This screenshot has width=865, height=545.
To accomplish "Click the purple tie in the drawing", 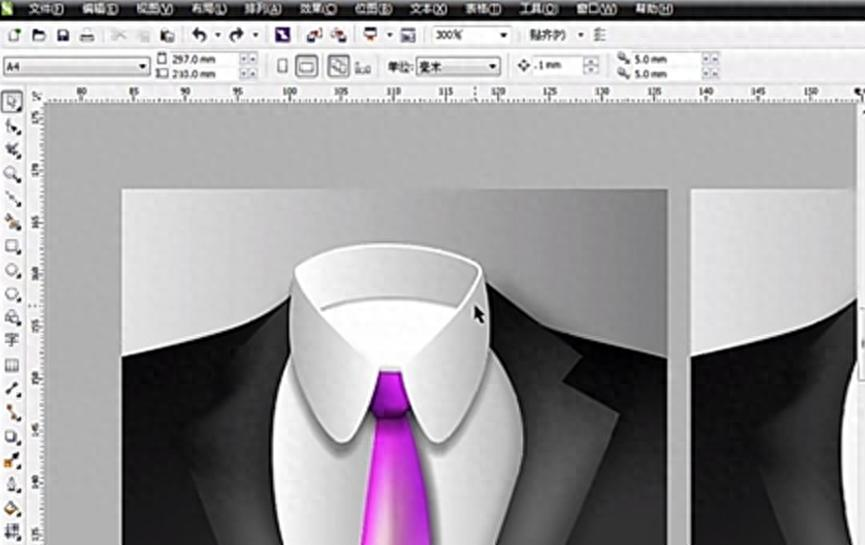I will (x=393, y=470).
